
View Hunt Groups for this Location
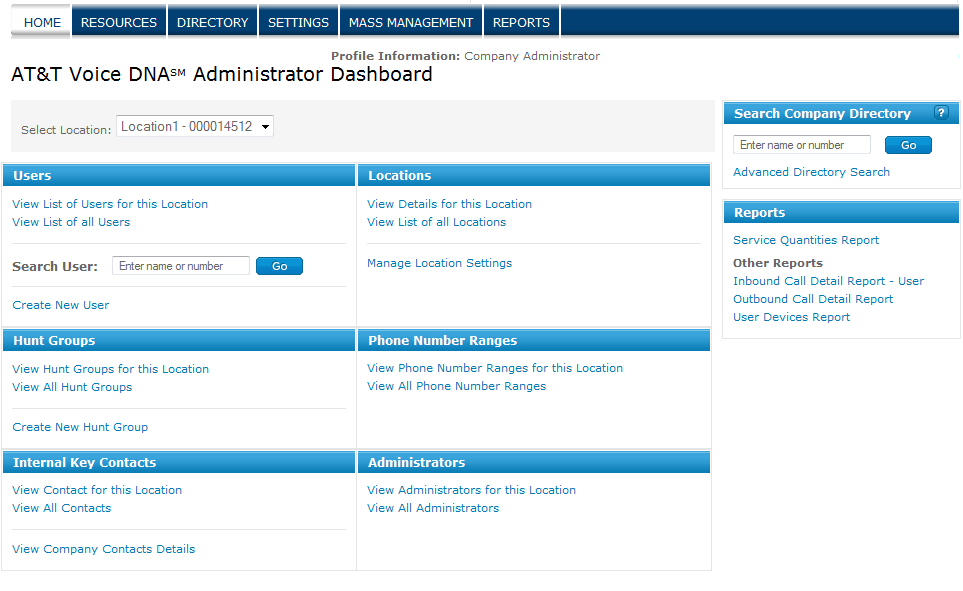(x=111, y=369)
